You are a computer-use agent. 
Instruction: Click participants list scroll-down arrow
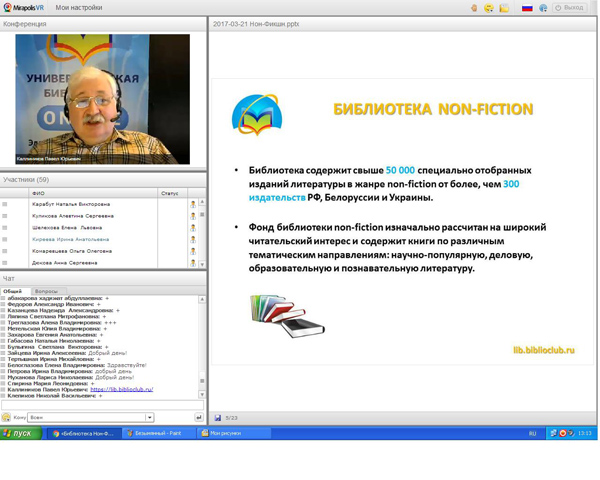click(202, 264)
